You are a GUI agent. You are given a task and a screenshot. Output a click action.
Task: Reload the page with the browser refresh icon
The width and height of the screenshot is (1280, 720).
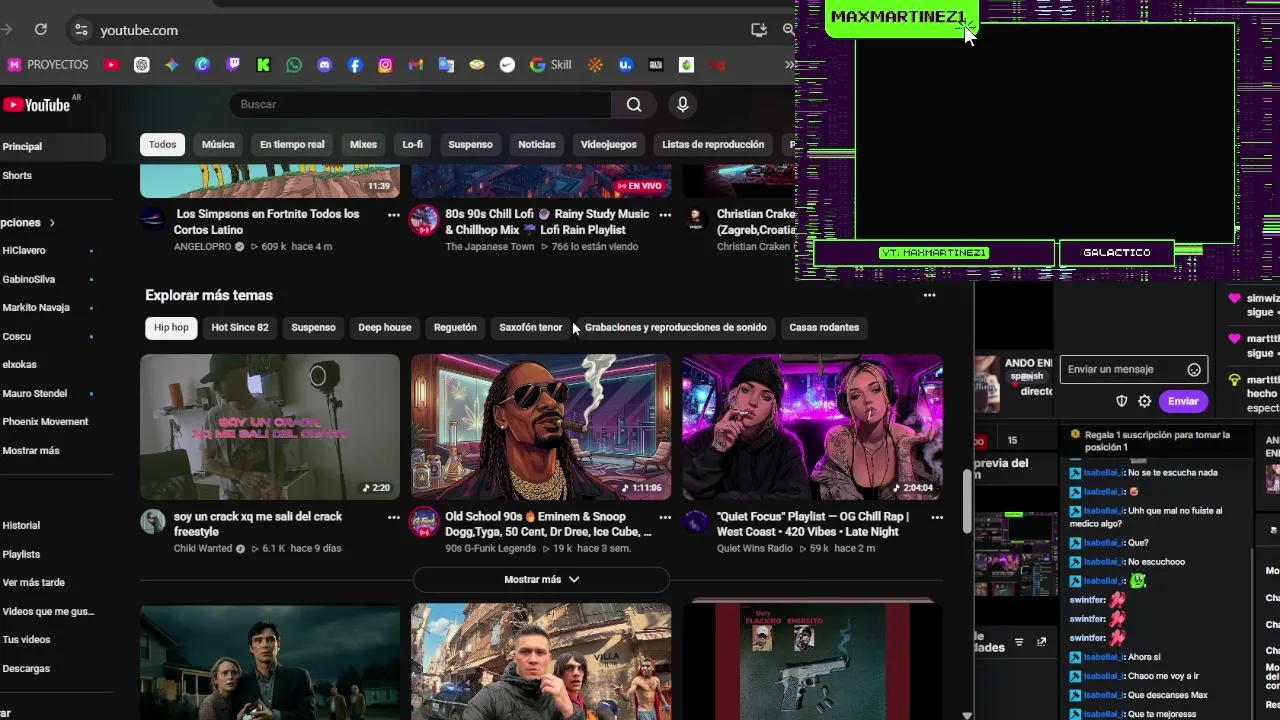pos(41,30)
